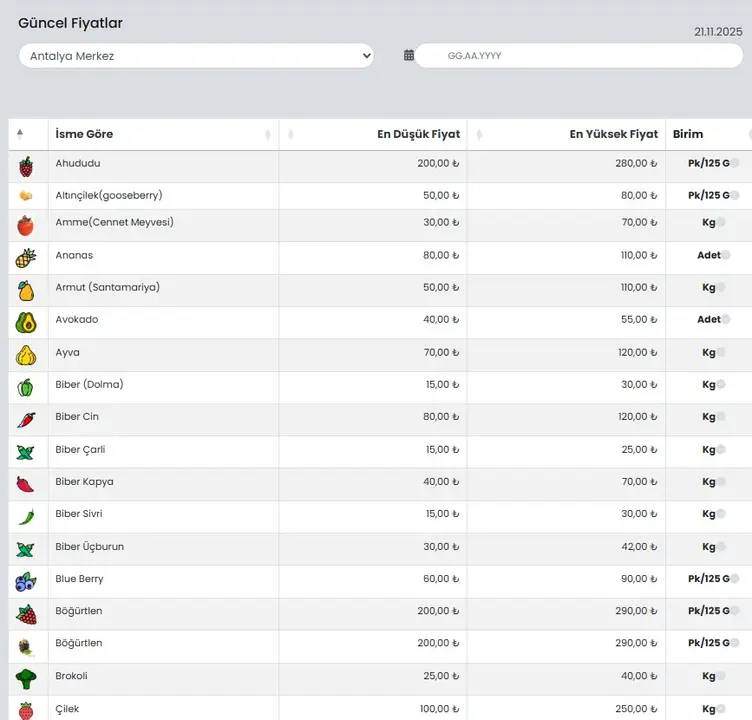Click the Avokado avocado icon
Image resolution: width=752 pixels, height=720 pixels.
tap(26, 322)
